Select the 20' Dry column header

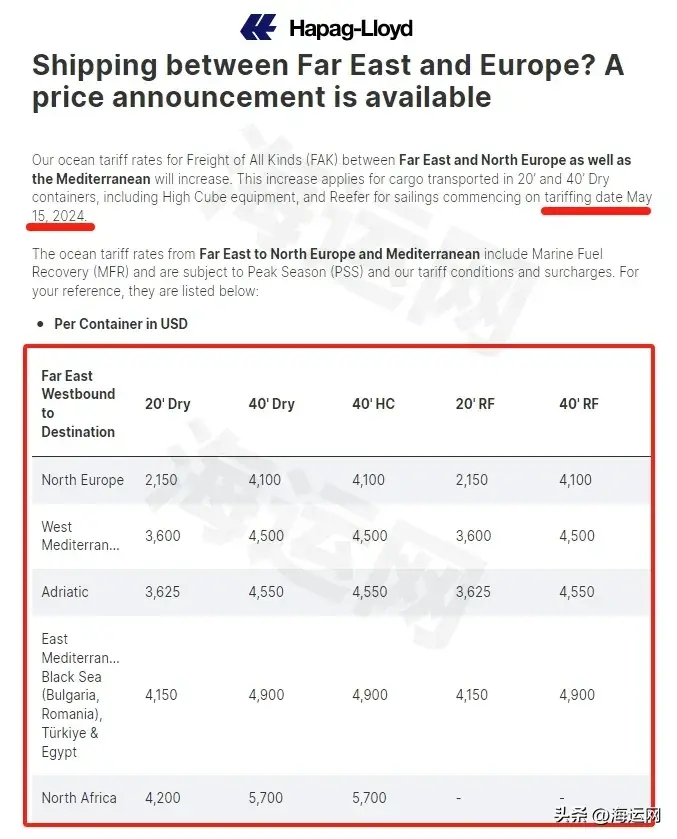click(168, 403)
